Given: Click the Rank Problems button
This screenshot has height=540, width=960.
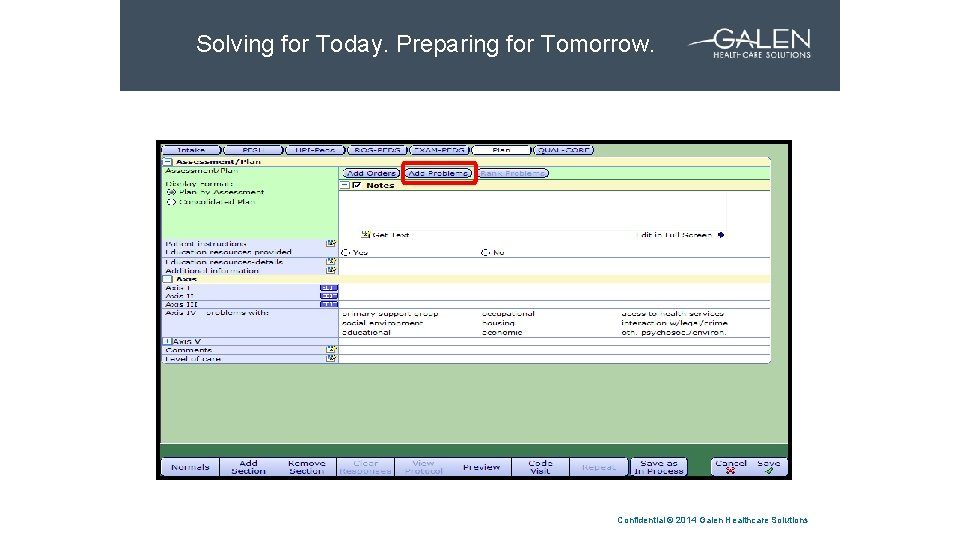Looking at the screenshot, I should (512, 173).
